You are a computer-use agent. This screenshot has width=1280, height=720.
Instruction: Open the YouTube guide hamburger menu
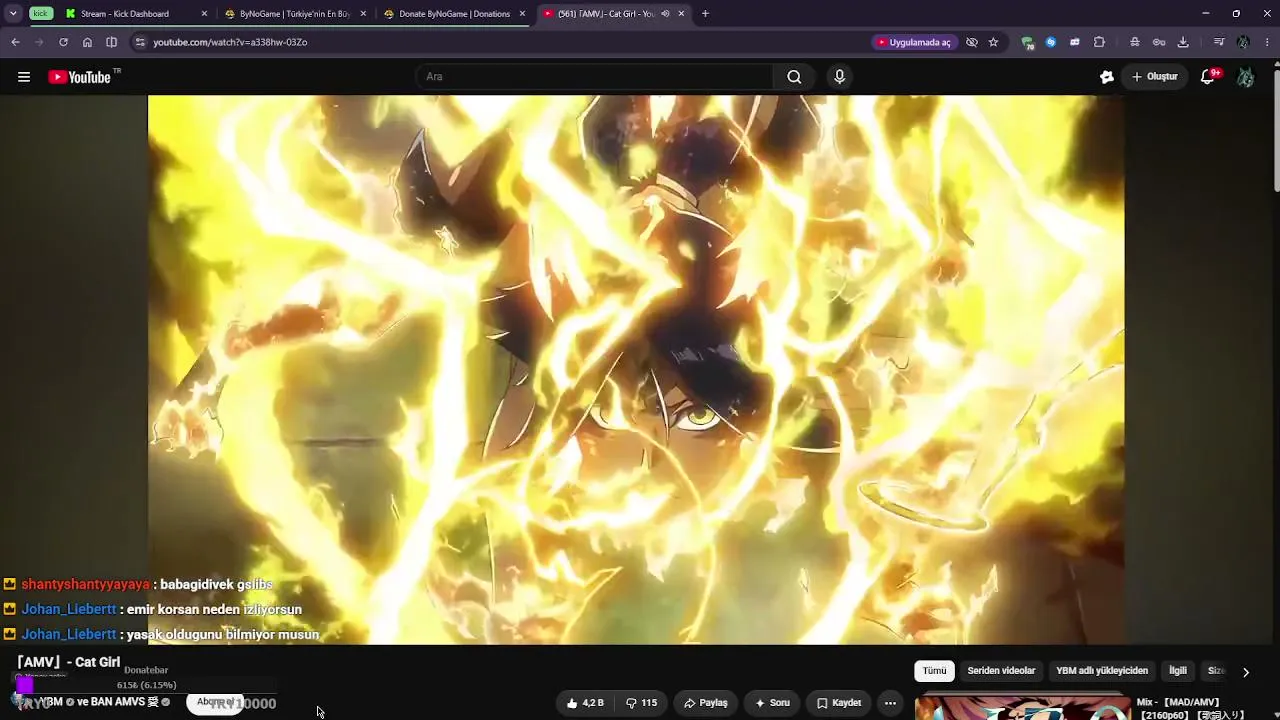coord(24,77)
